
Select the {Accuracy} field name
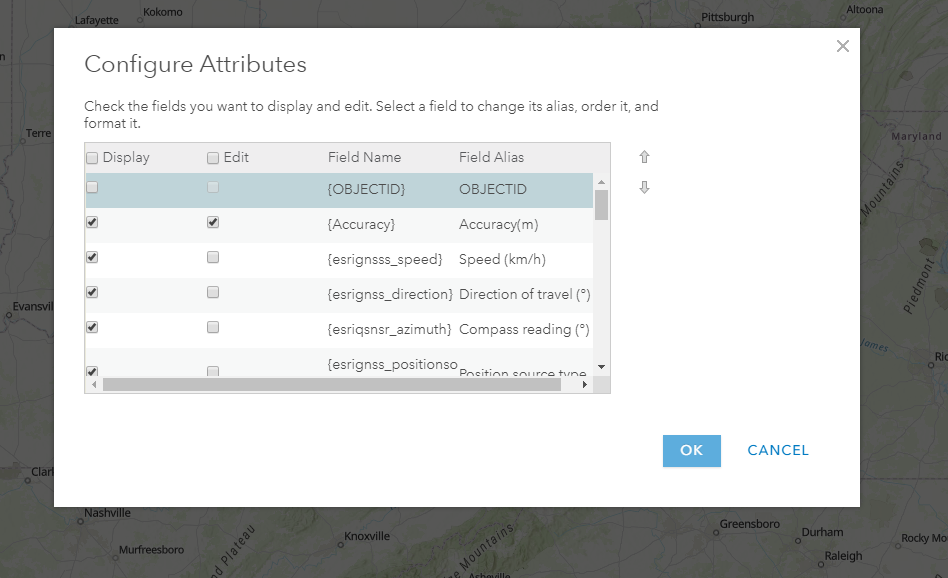(x=361, y=224)
